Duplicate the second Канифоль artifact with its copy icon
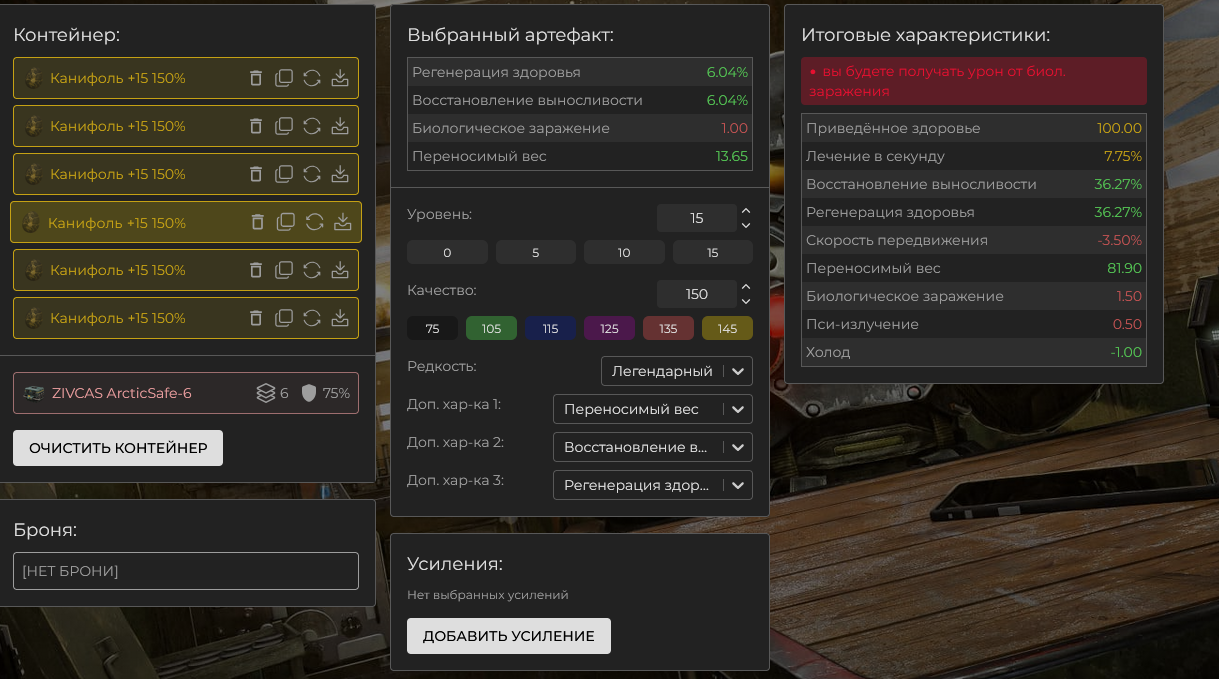The image size is (1219, 679). [284, 126]
